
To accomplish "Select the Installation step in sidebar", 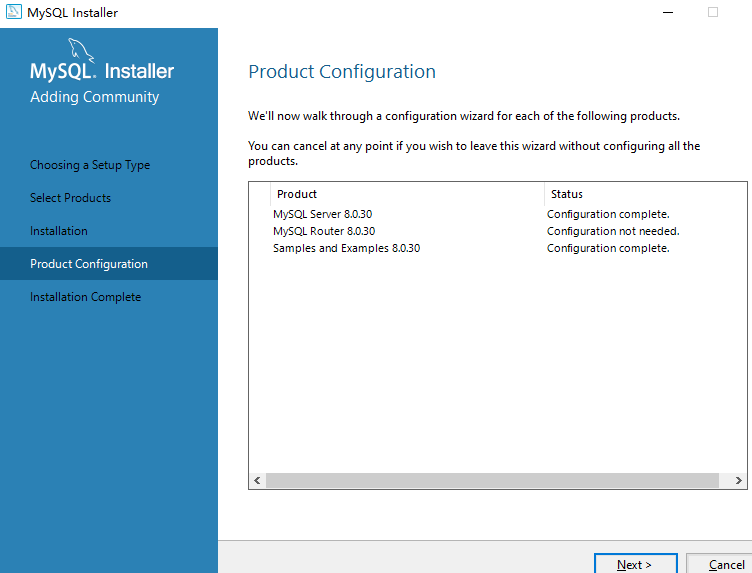I will (x=59, y=231).
